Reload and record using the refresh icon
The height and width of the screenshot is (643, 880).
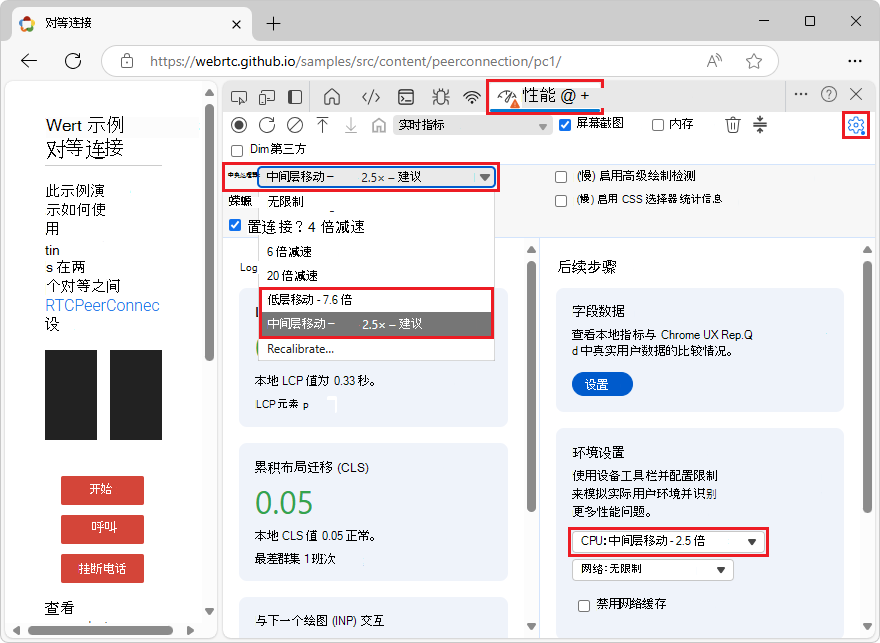tap(268, 124)
